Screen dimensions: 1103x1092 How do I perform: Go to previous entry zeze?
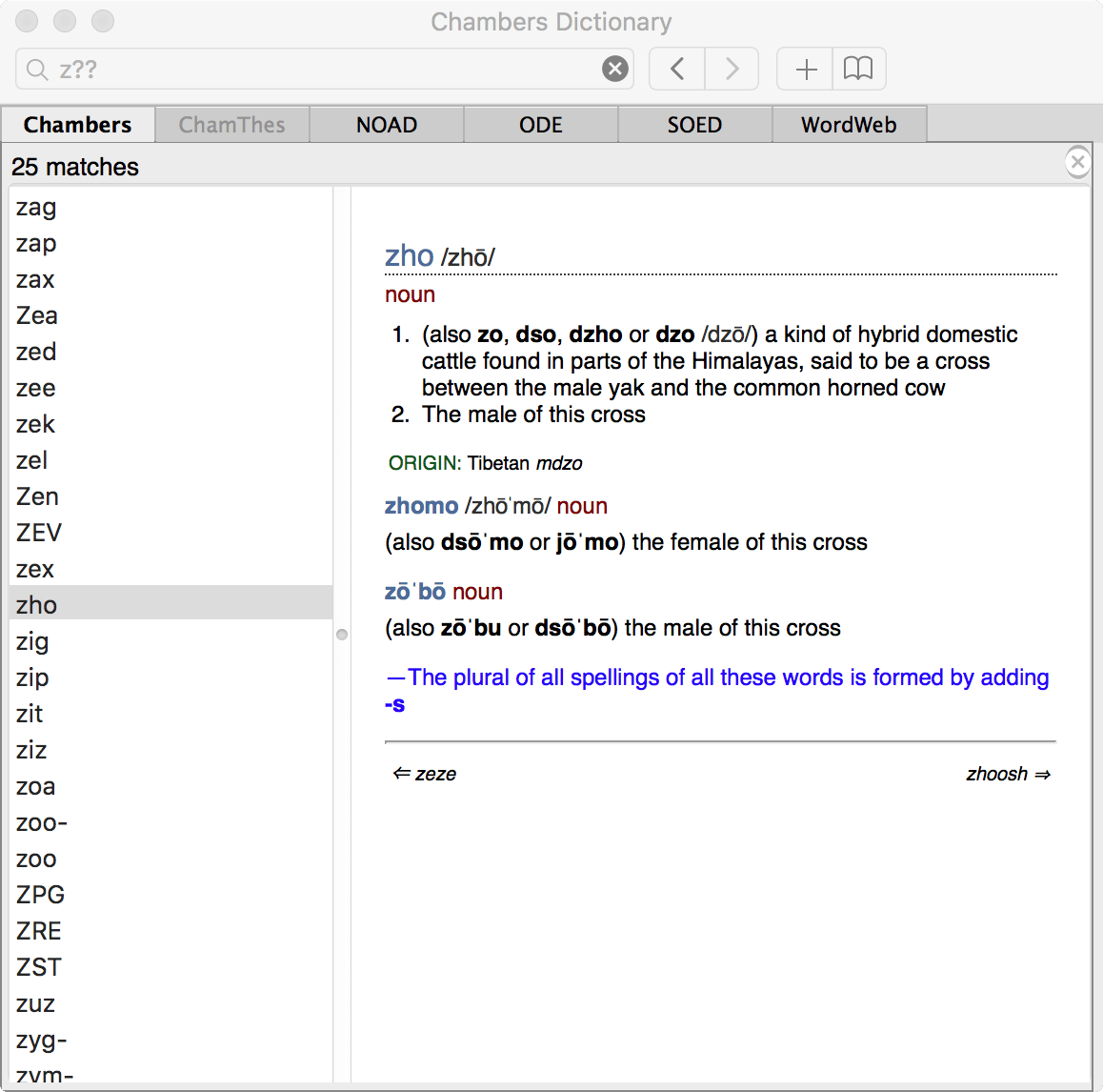424,774
